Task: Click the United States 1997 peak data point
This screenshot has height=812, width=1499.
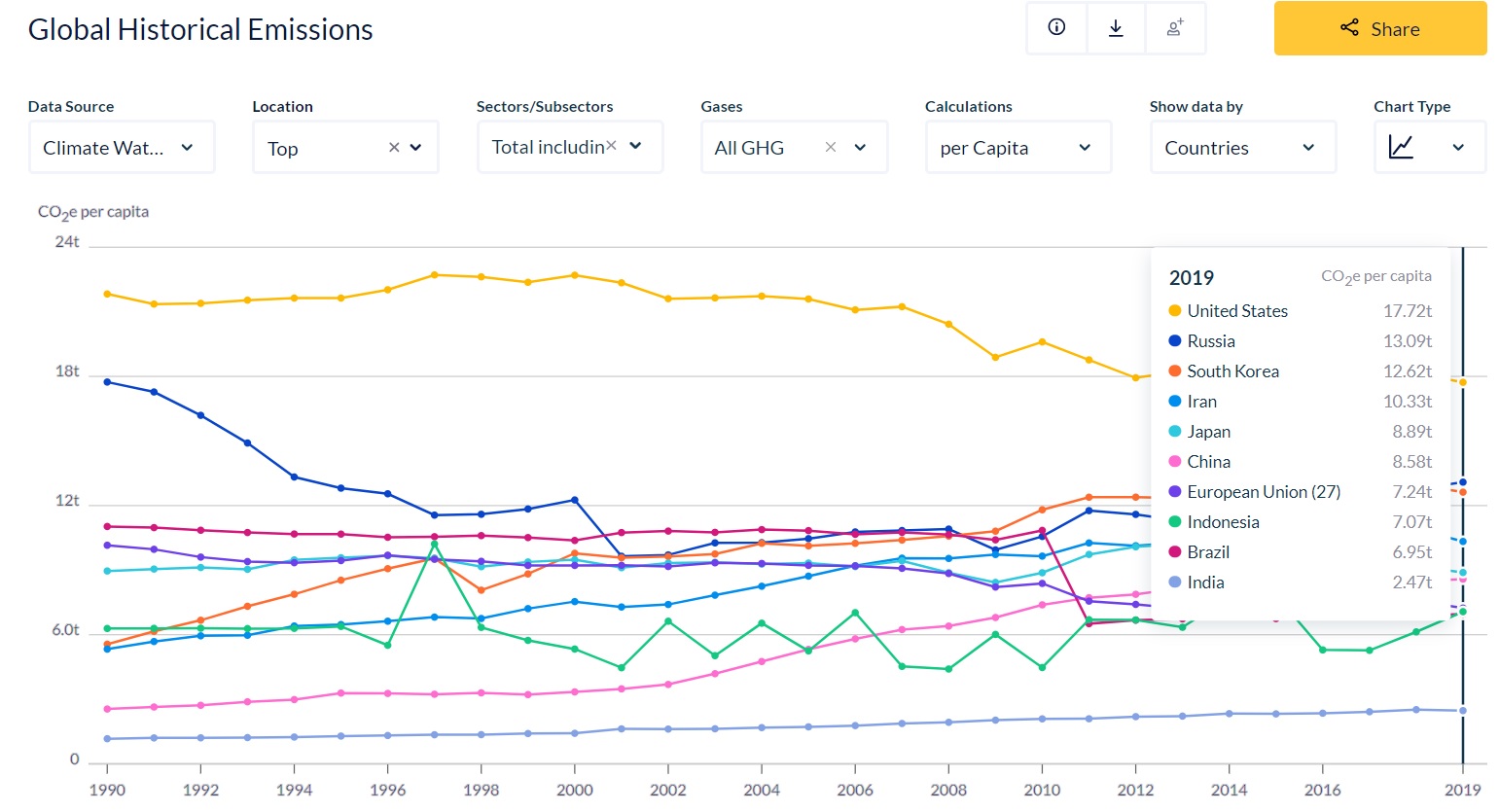Action: pyautogui.click(x=434, y=275)
